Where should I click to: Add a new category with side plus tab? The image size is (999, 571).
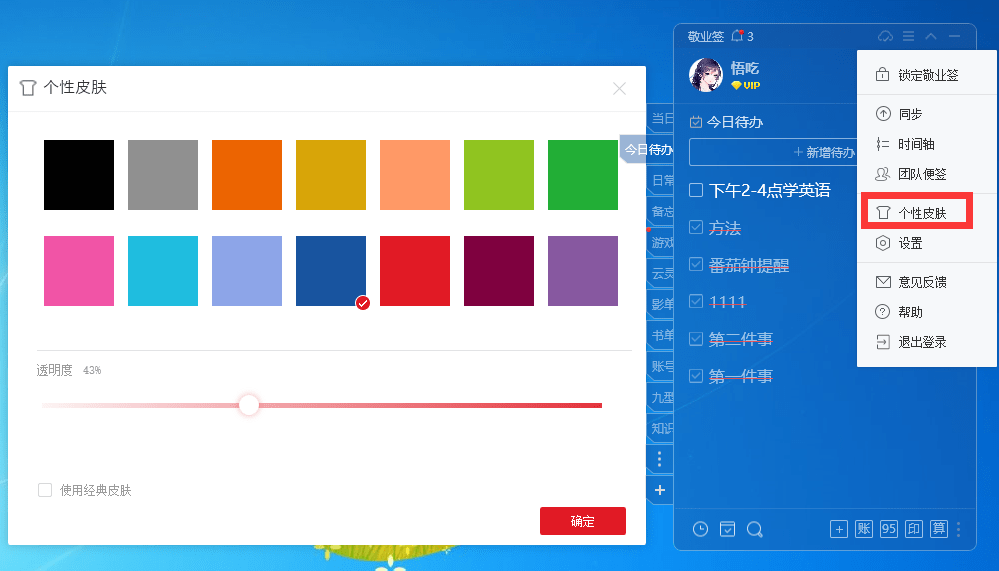click(x=660, y=489)
